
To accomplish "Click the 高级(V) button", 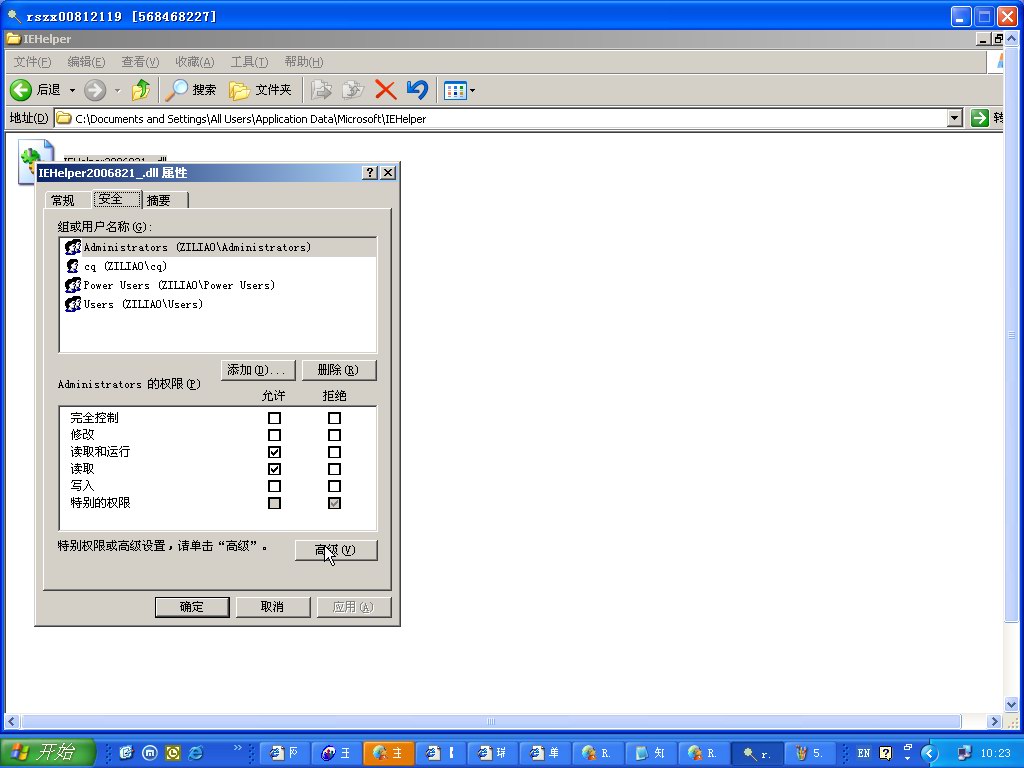I will pyautogui.click(x=336, y=551).
